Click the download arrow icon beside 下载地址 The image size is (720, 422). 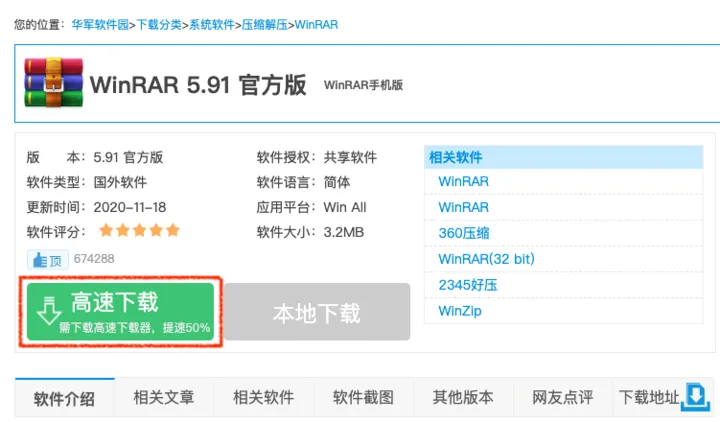click(x=695, y=397)
